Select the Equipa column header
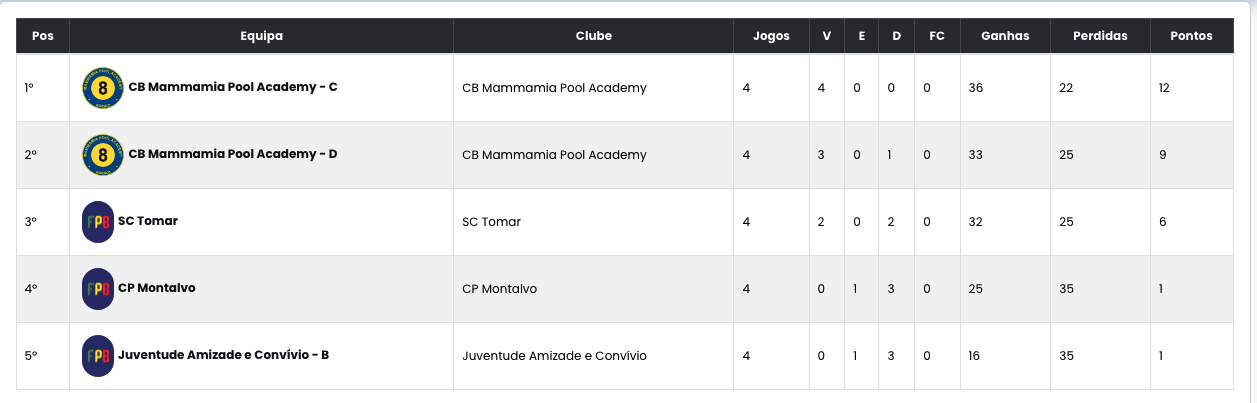The image size is (1257, 403). 262,36
